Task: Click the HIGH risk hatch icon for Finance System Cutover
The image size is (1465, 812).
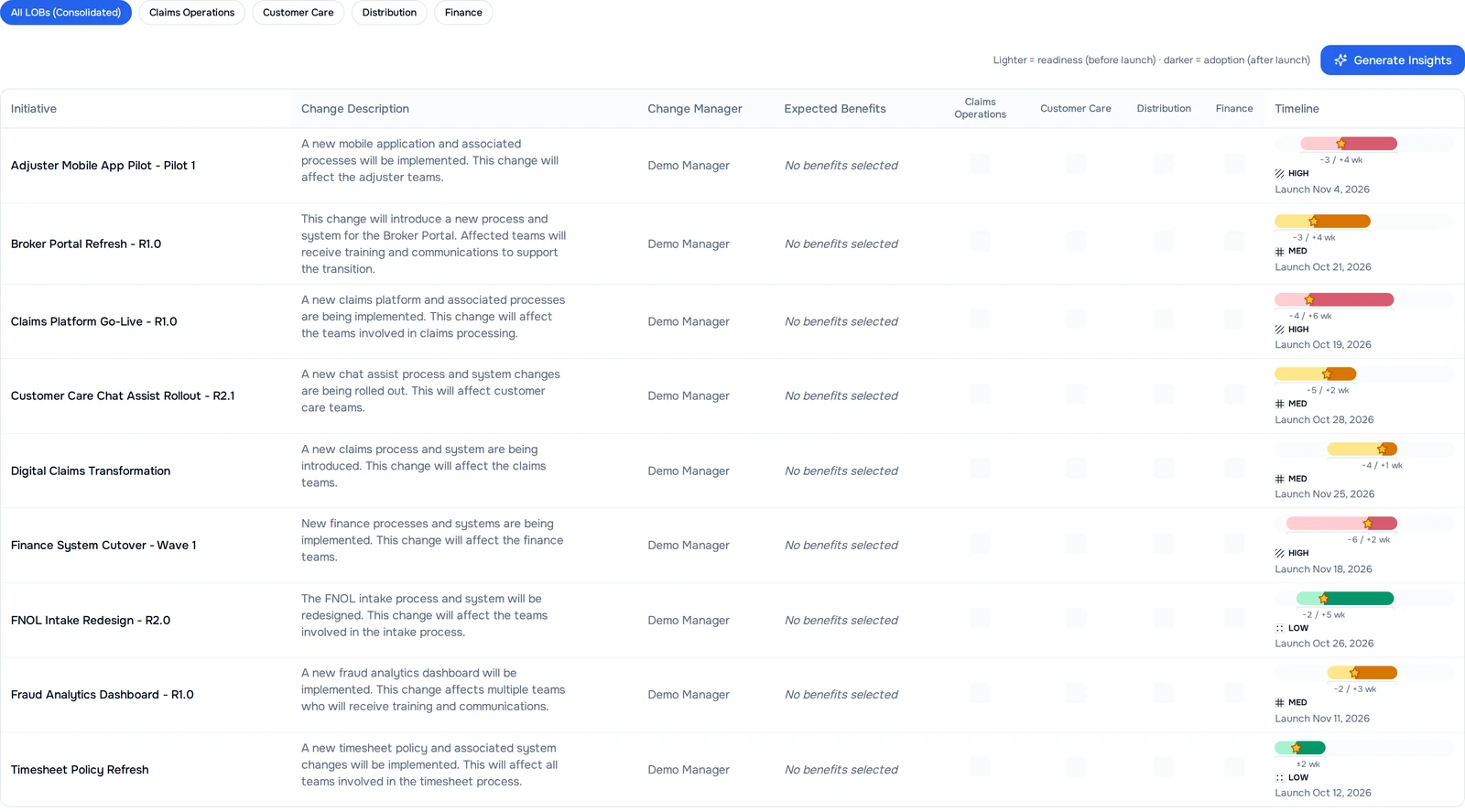Action: point(1280,554)
